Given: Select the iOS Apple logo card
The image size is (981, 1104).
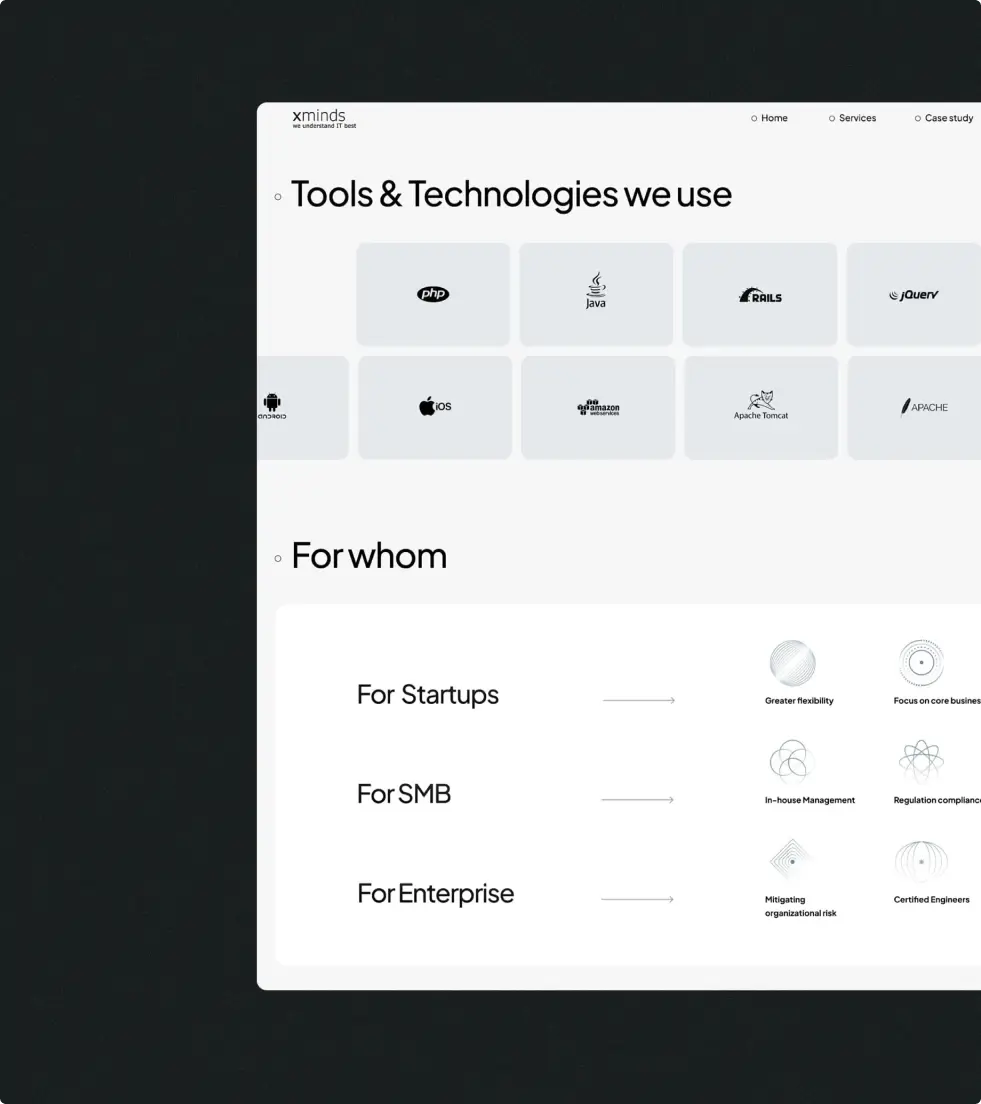Looking at the screenshot, I should (435, 408).
